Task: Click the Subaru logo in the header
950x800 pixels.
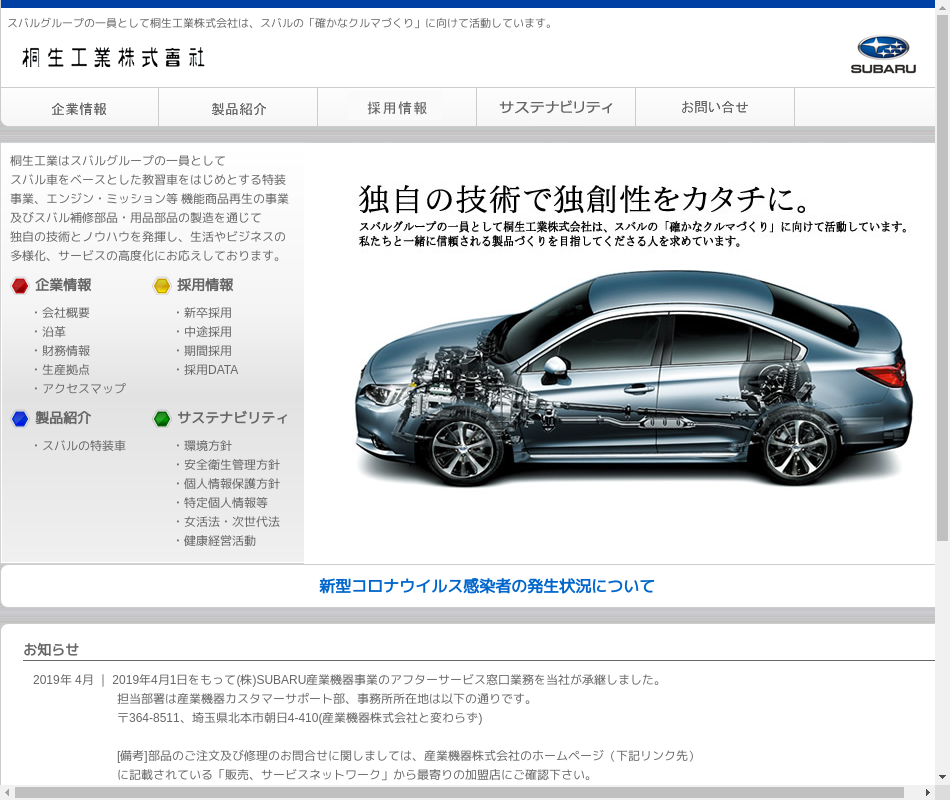Action: (883, 54)
